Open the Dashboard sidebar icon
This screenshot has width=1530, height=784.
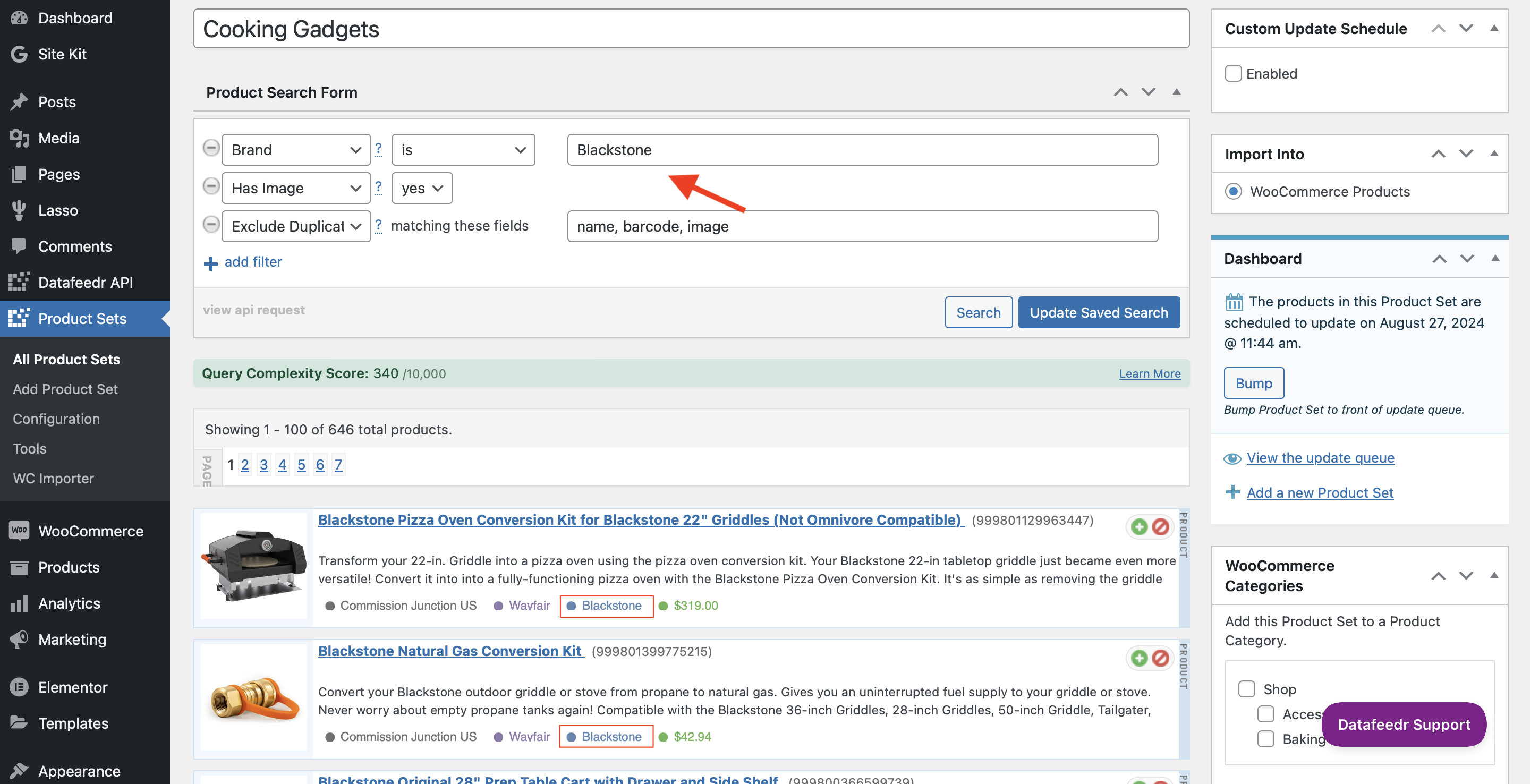click(19, 18)
